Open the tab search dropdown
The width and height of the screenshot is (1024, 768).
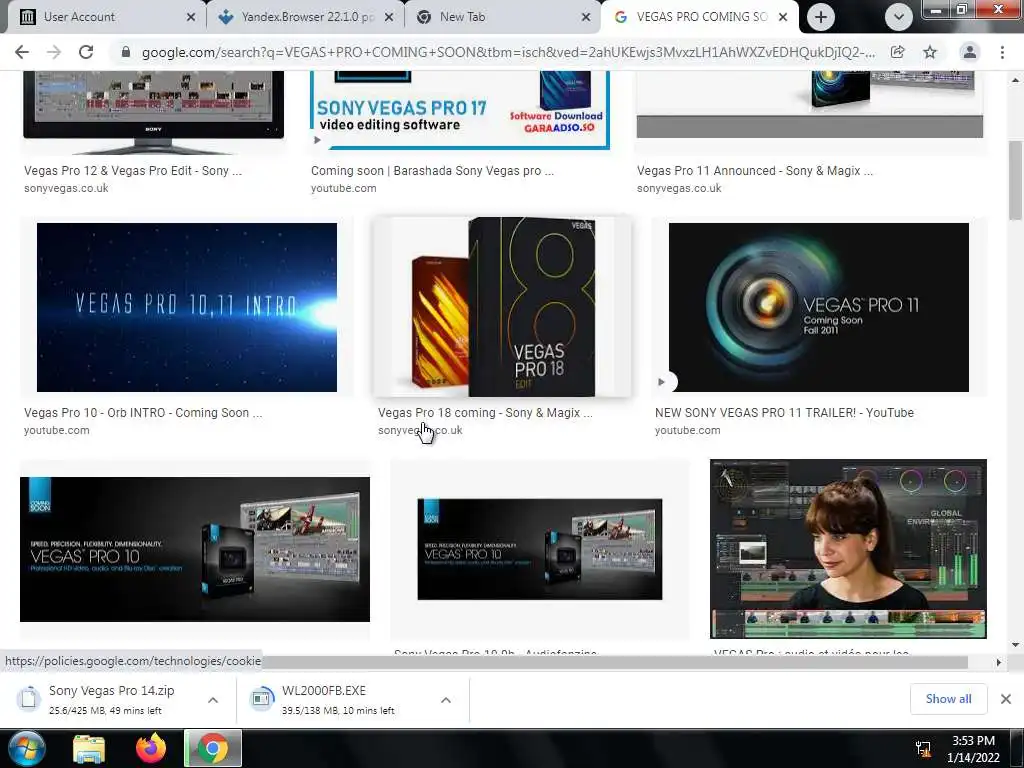(x=899, y=17)
